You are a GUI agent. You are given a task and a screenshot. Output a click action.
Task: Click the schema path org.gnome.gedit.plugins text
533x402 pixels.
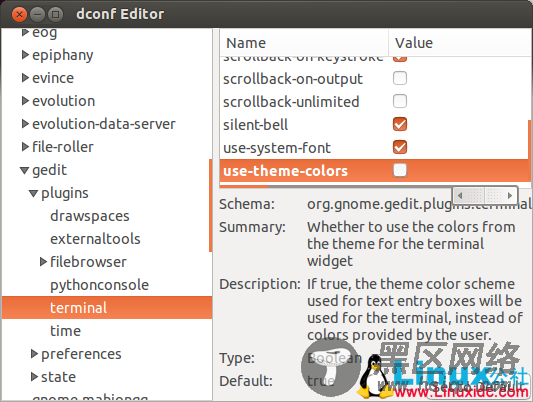tap(418, 204)
